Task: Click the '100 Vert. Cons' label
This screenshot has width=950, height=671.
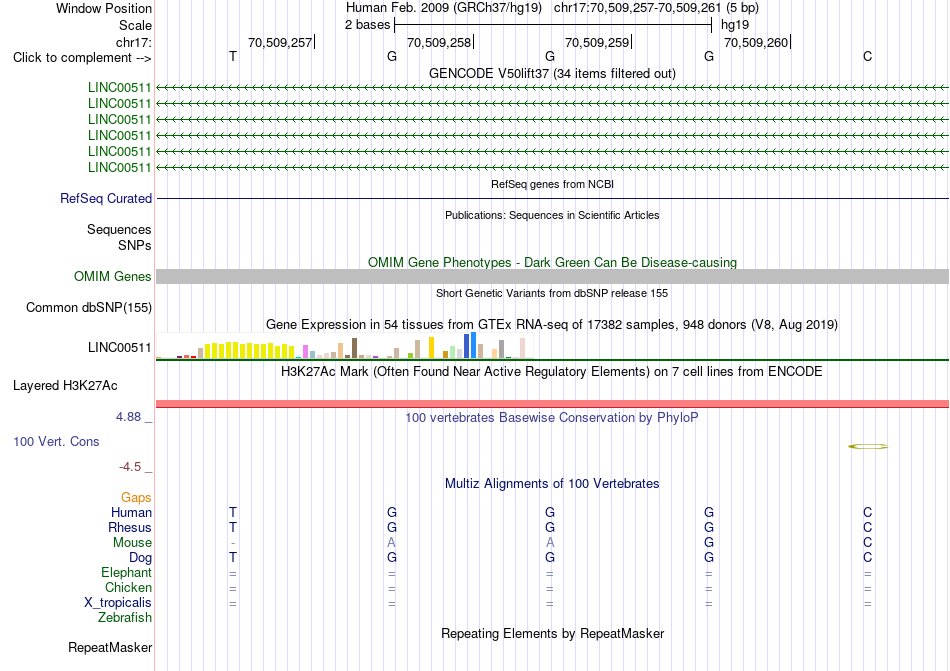Action: pos(56,441)
